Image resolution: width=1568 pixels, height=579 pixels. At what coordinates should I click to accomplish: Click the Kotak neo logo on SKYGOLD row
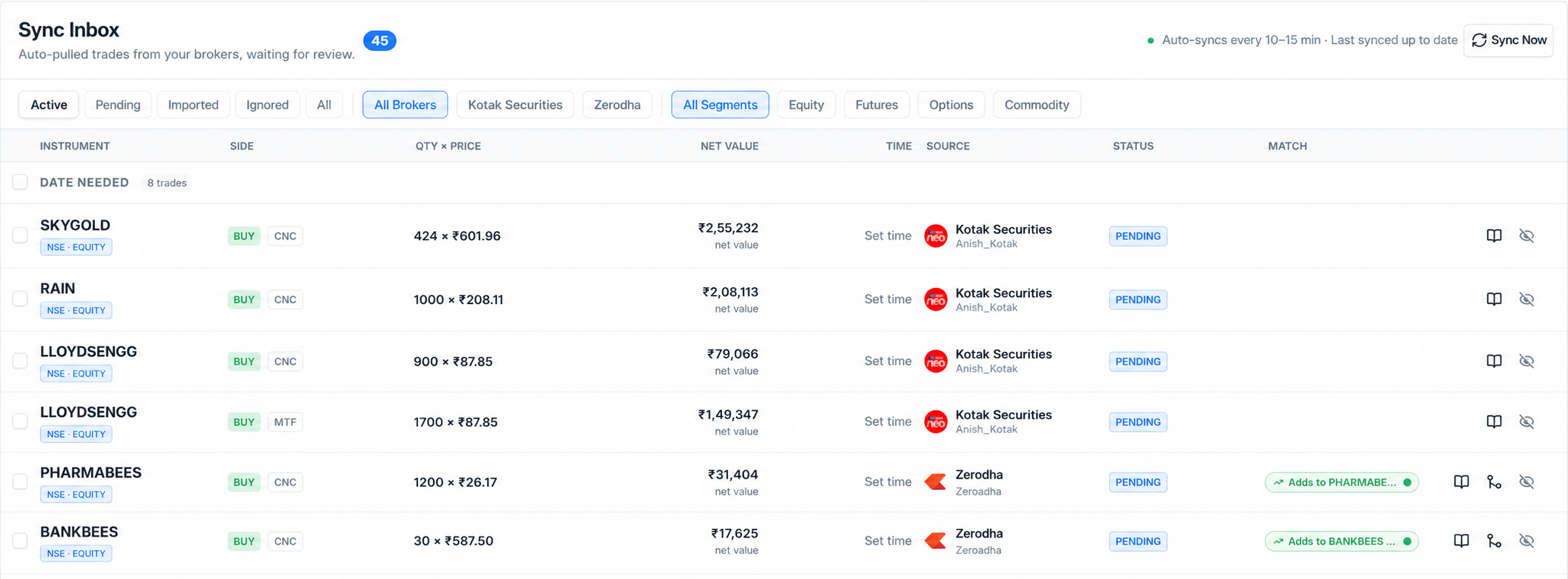(x=936, y=236)
